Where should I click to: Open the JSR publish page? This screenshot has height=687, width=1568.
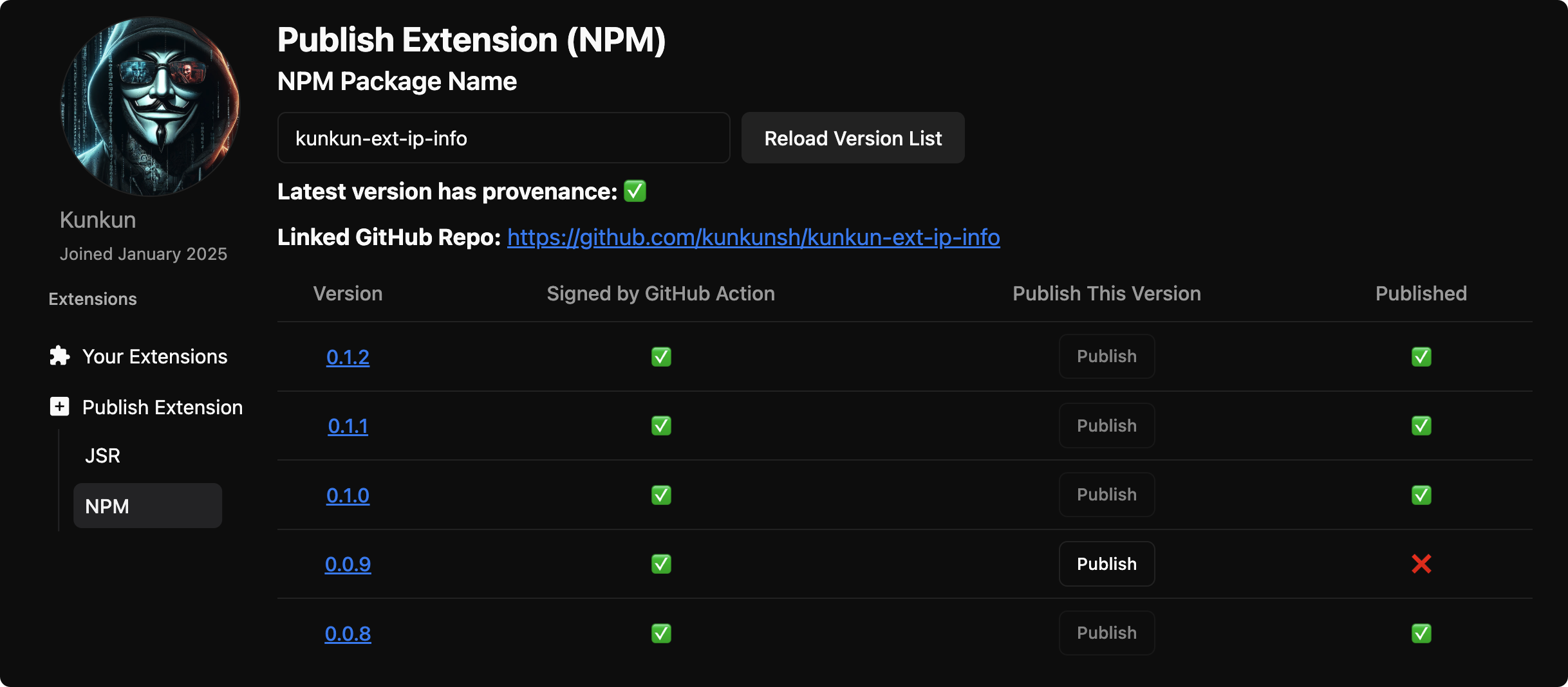coord(103,455)
